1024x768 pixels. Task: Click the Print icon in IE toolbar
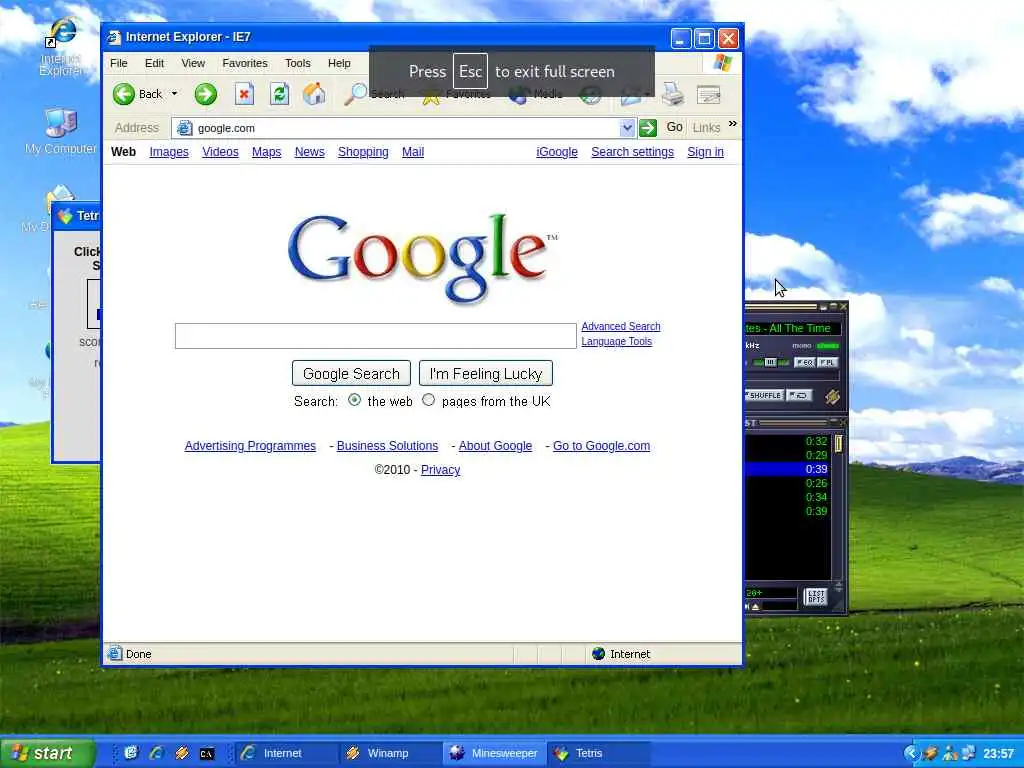pyautogui.click(x=673, y=94)
